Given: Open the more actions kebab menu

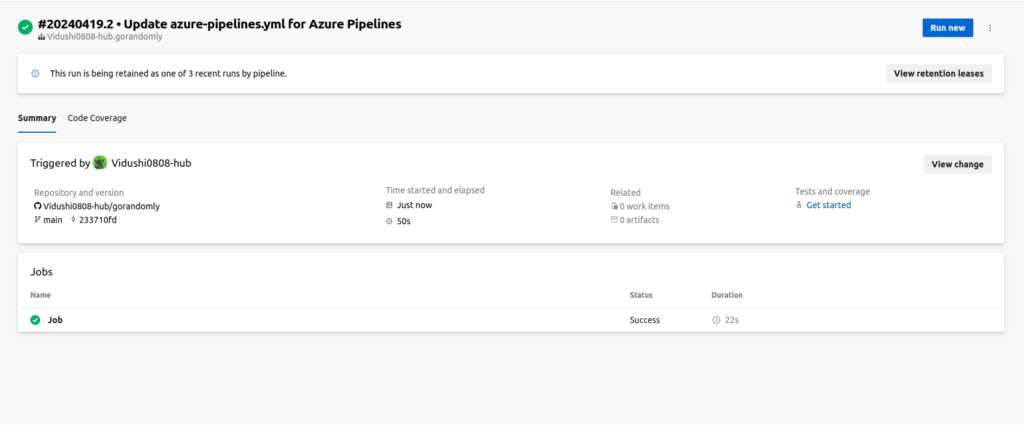Looking at the screenshot, I should 990,28.
